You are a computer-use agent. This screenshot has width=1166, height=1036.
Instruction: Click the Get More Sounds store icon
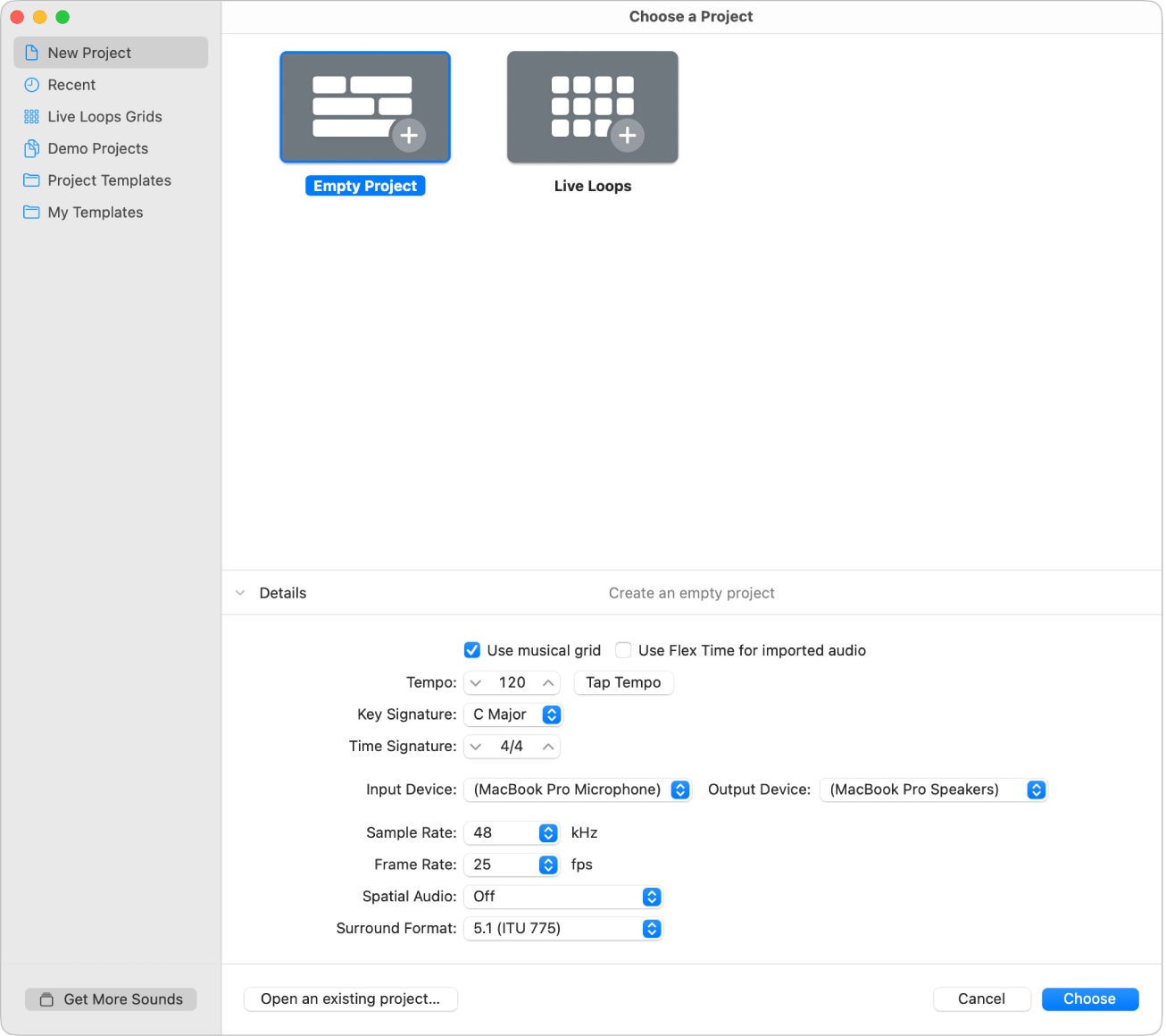46,999
